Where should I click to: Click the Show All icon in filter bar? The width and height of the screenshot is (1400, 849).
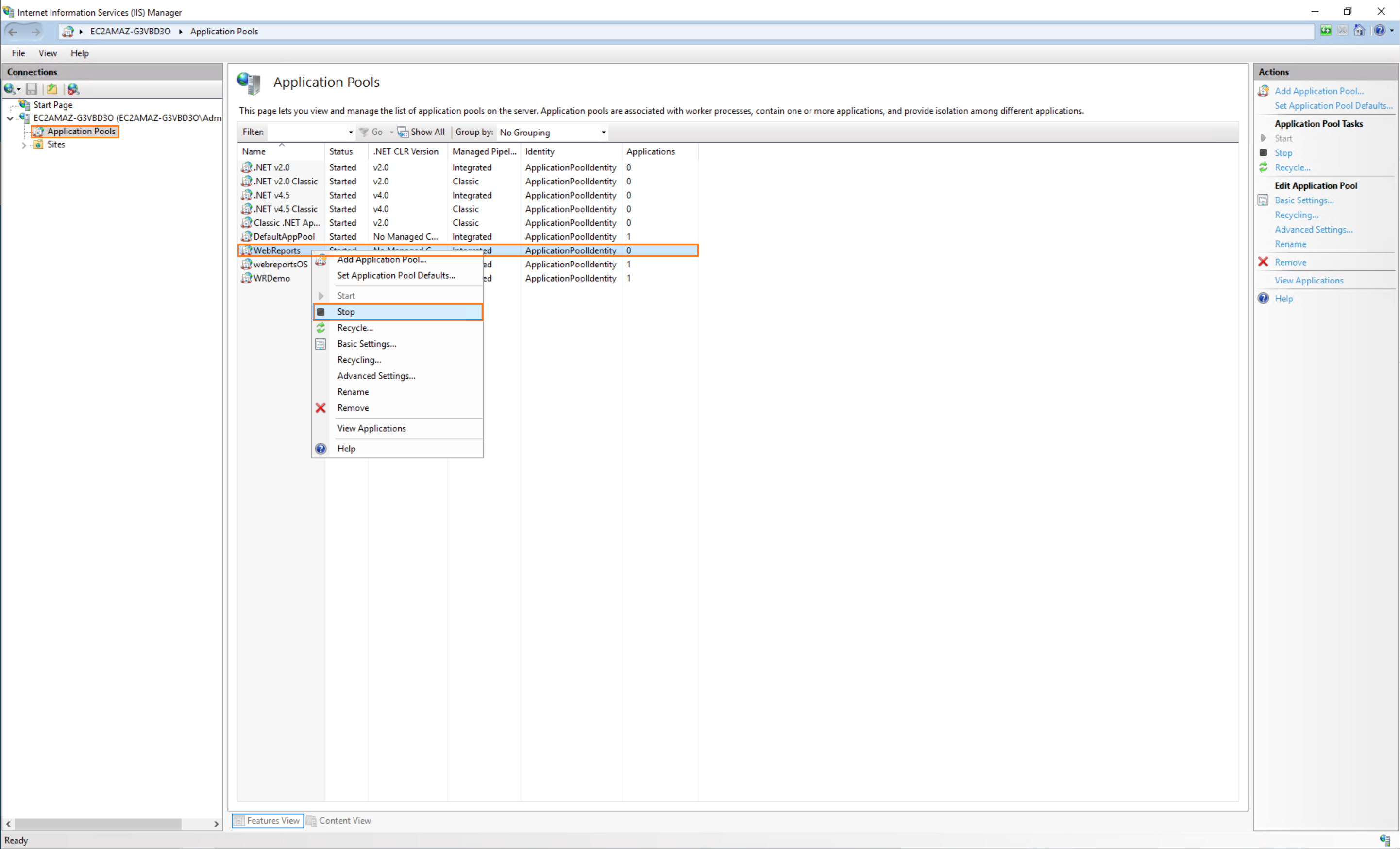click(x=403, y=133)
